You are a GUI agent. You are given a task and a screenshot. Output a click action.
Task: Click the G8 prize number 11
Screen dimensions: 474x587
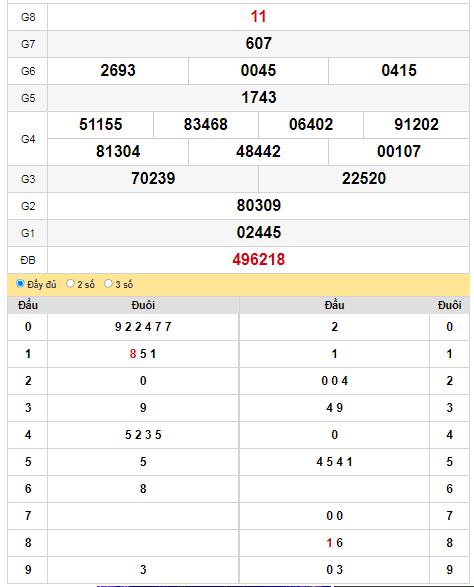point(258,17)
